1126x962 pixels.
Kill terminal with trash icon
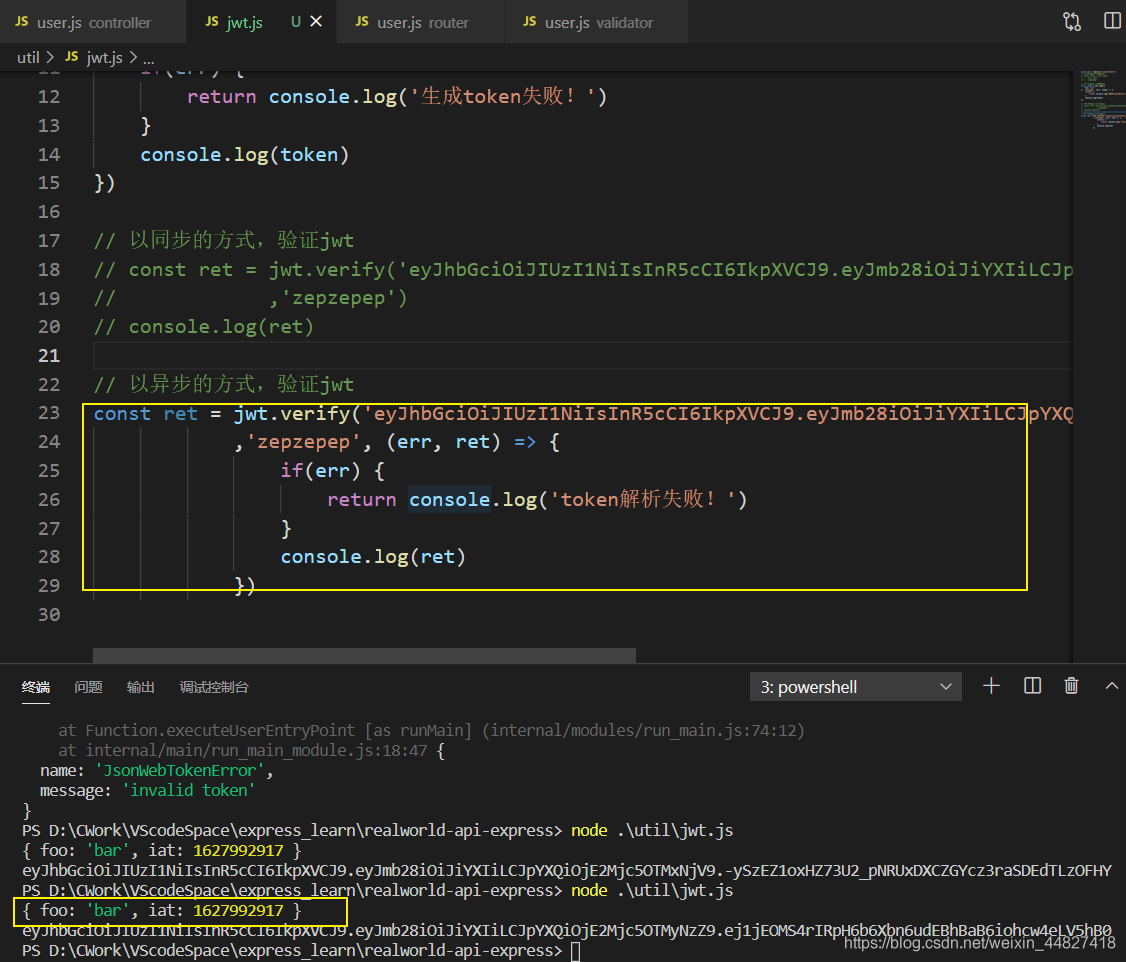pos(1071,686)
